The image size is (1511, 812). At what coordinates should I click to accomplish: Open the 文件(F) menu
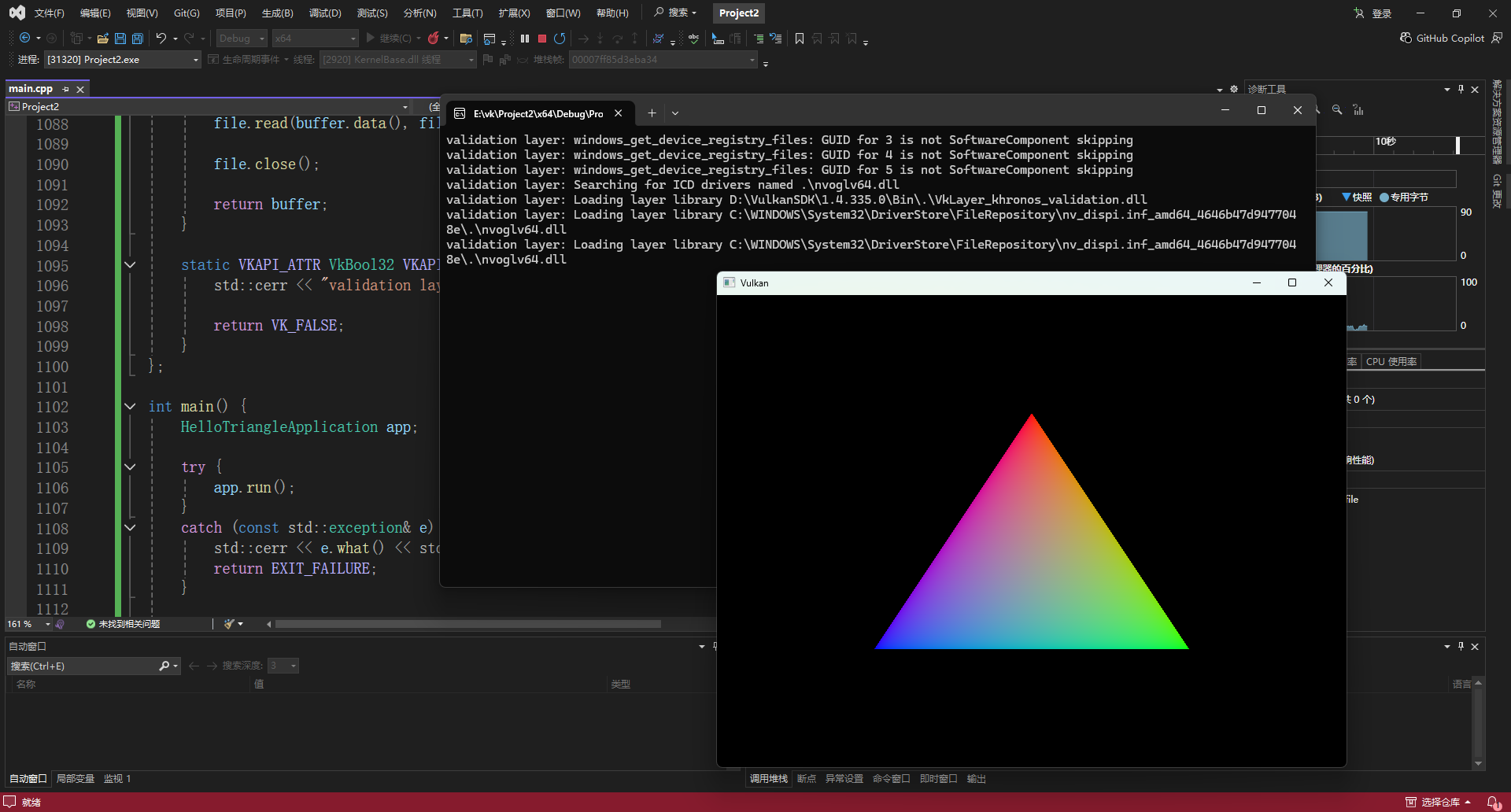click(49, 13)
